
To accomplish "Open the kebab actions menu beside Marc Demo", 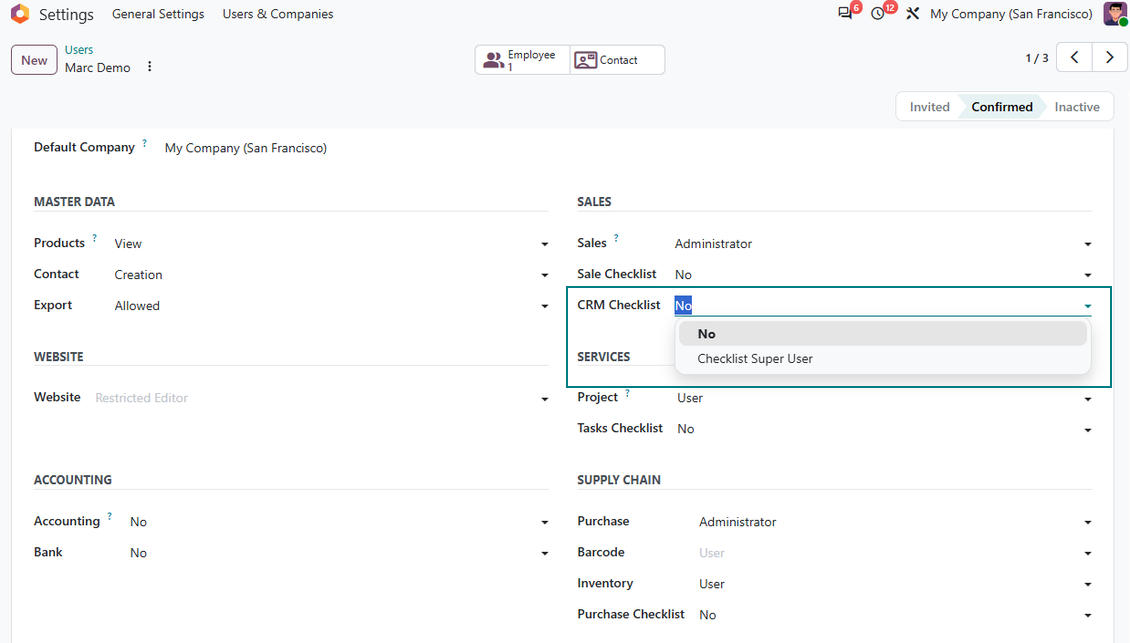I will [149, 66].
